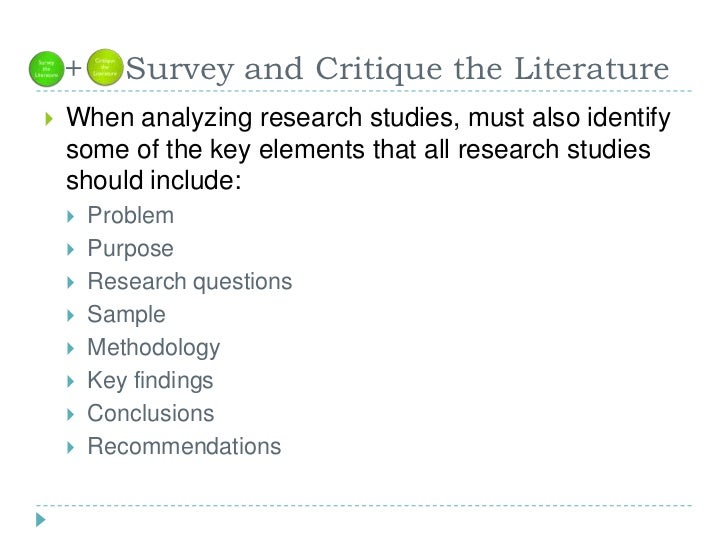The height and width of the screenshot is (546, 728).
Task: Click the "Problem" list item text
Action: point(130,216)
